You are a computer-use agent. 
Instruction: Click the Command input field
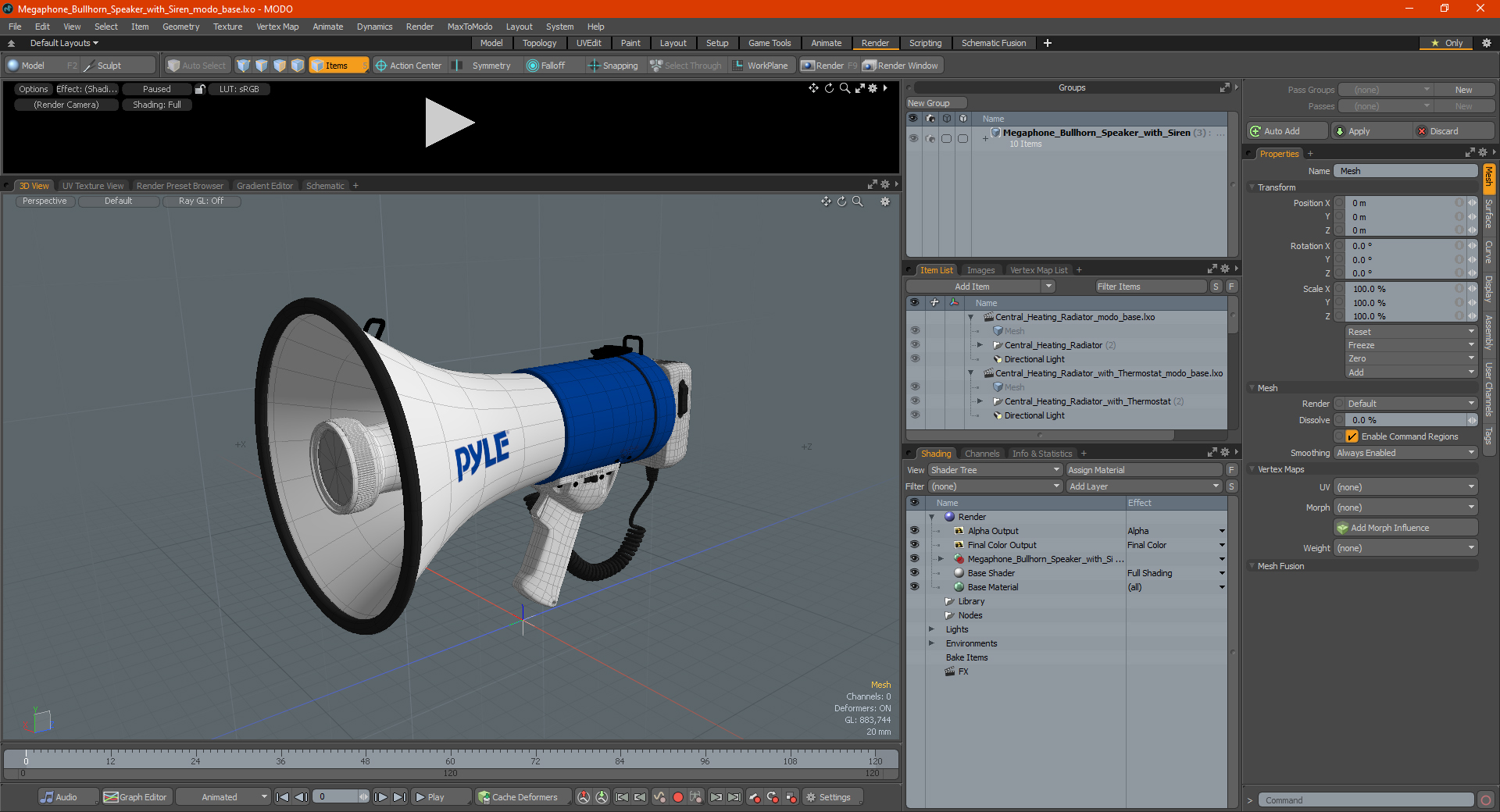pos(1366,800)
